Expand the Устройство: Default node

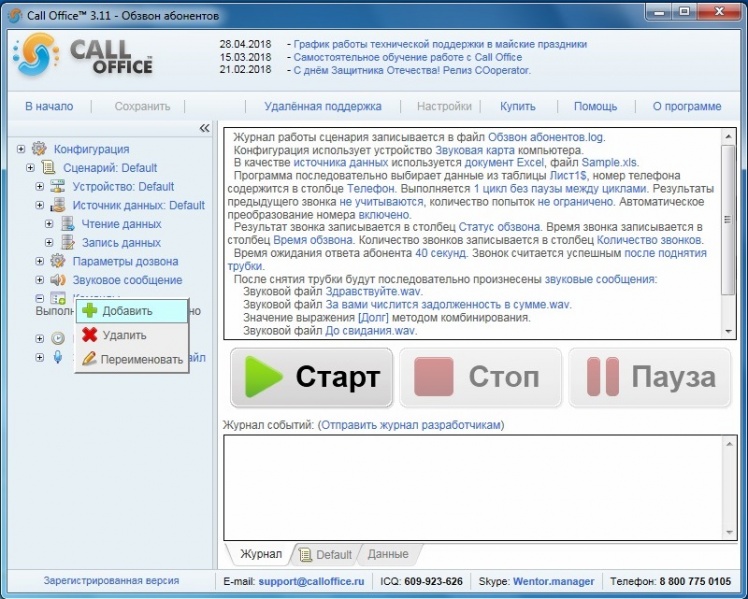point(40,186)
